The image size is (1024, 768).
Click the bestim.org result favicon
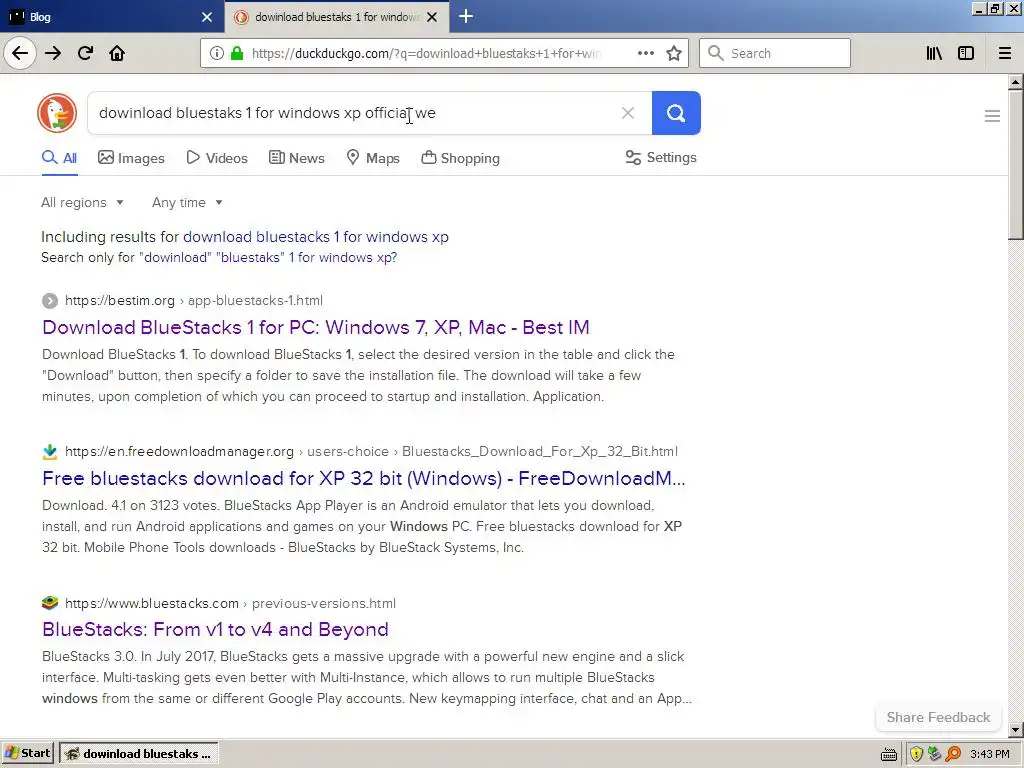pos(50,300)
